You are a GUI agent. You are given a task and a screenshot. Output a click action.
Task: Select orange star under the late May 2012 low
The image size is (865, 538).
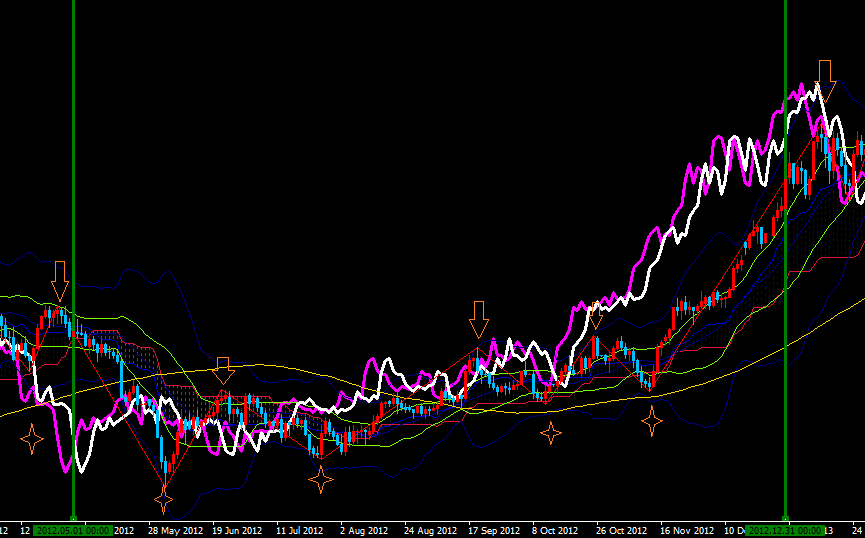pyautogui.click(x=163, y=500)
